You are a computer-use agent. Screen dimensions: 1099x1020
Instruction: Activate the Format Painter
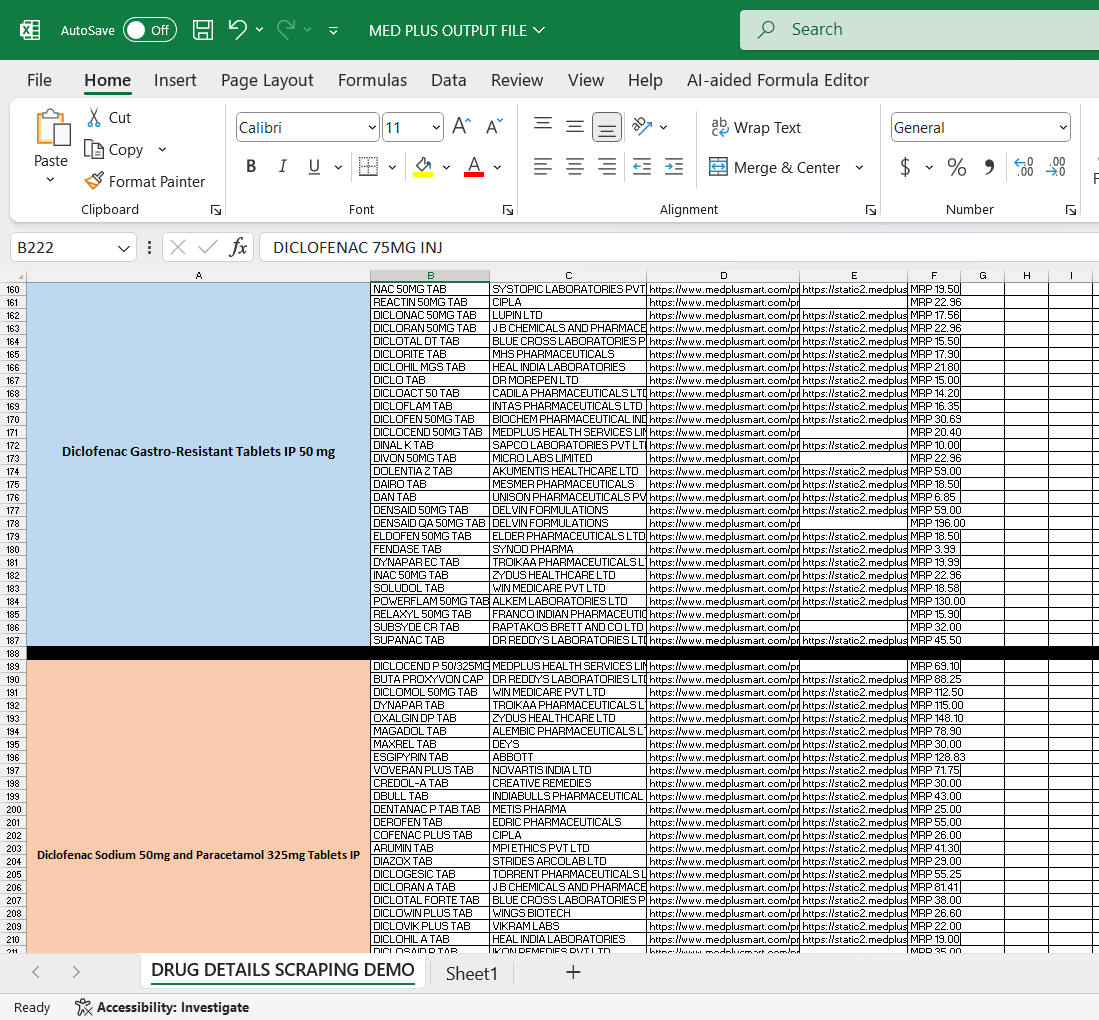pyautogui.click(x=144, y=182)
